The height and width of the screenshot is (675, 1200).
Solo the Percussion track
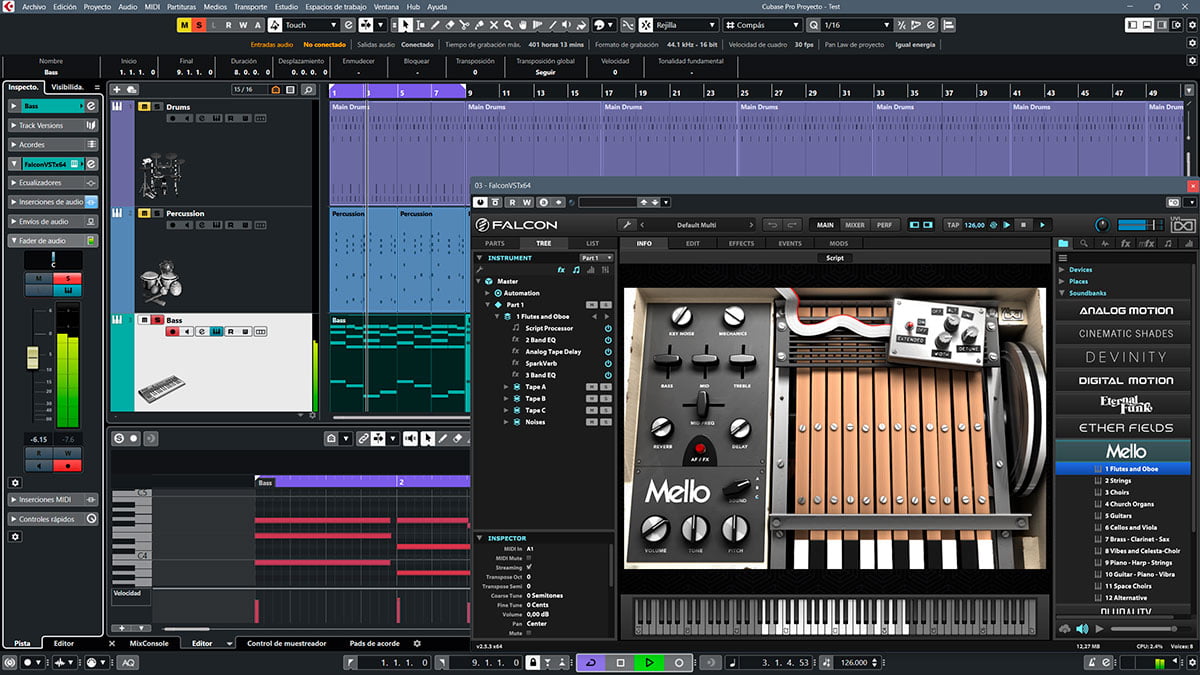156,213
